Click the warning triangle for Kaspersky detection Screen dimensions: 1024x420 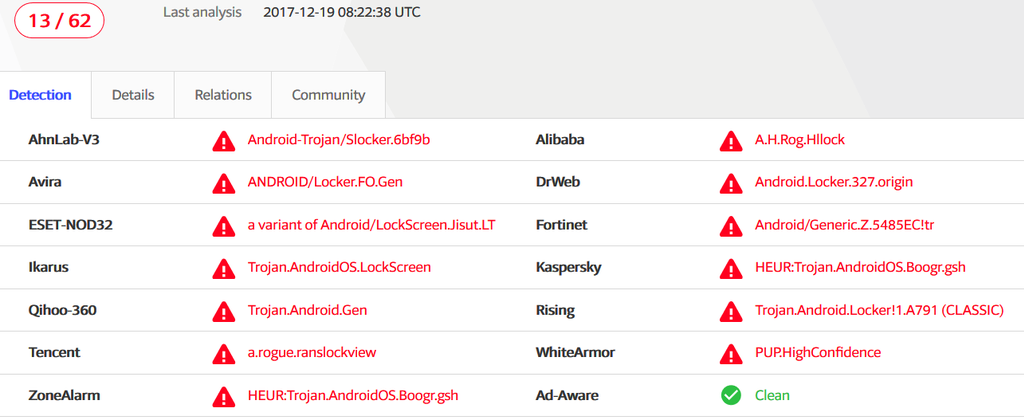[x=731, y=268]
